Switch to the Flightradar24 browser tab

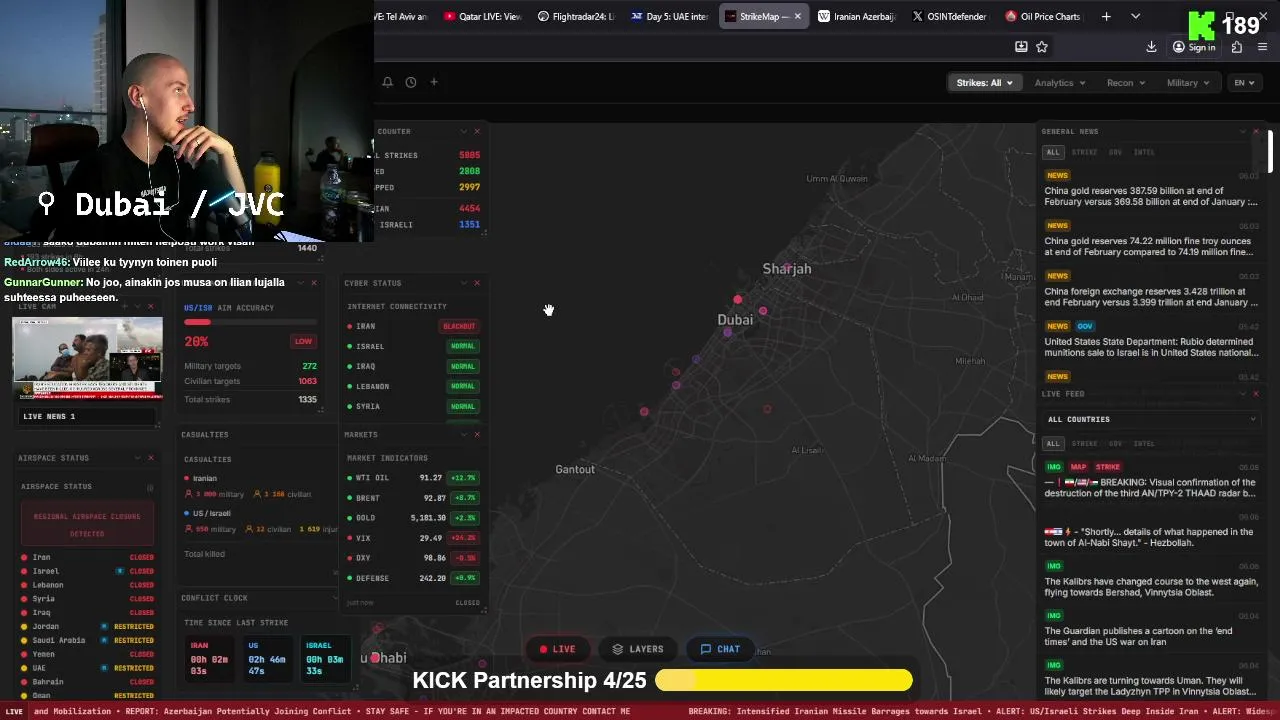(576, 16)
